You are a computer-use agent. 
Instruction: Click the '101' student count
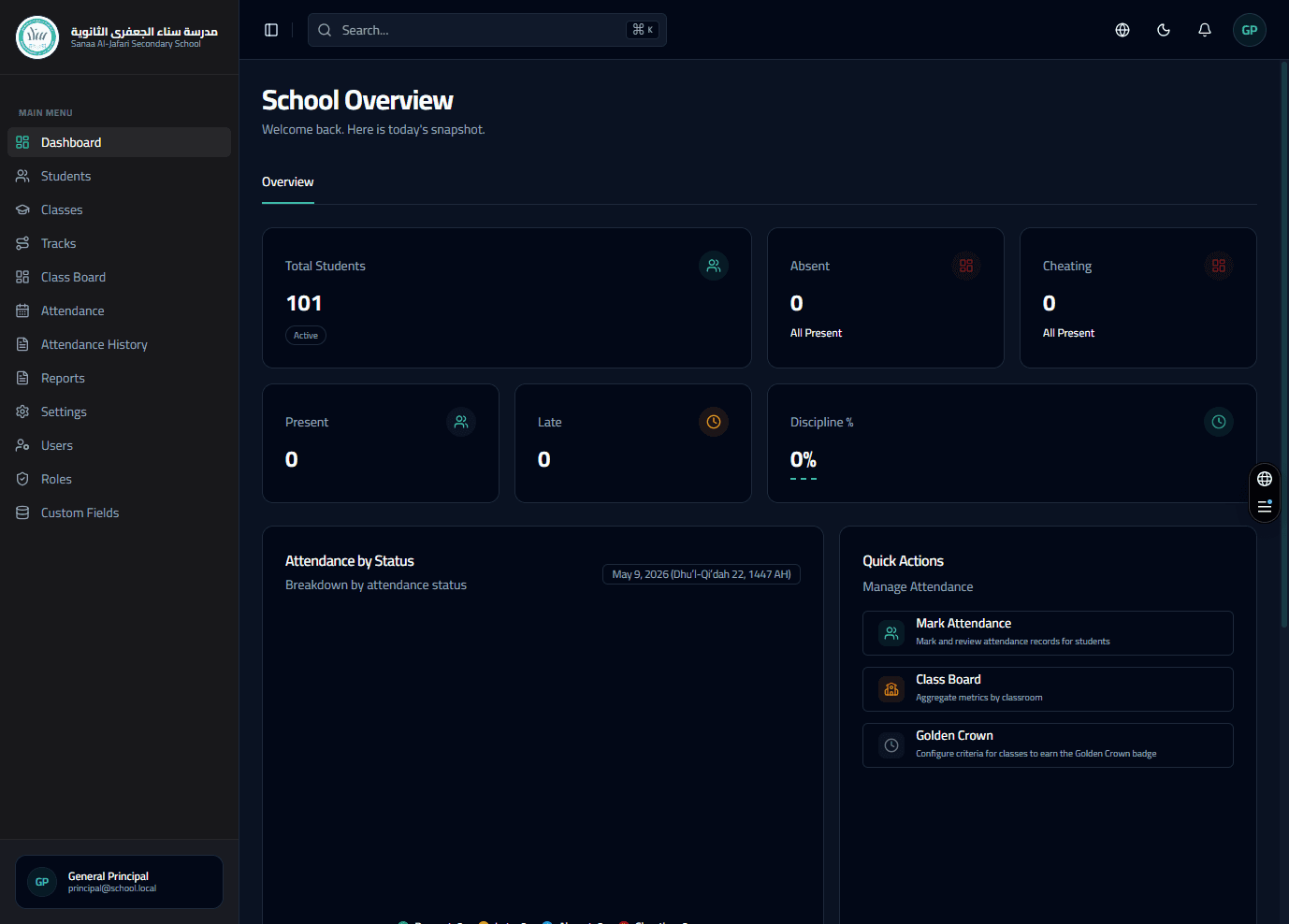tap(304, 303)
